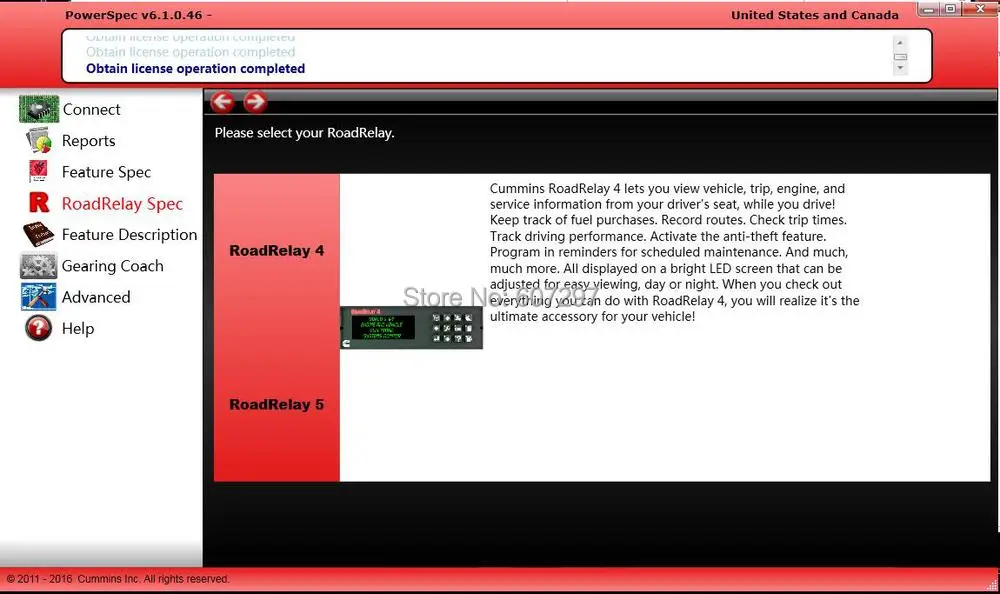Click the 'United States and Canada' label
Image resolution: width=1000 pixels, height=594 pixels.
(814, 15)
